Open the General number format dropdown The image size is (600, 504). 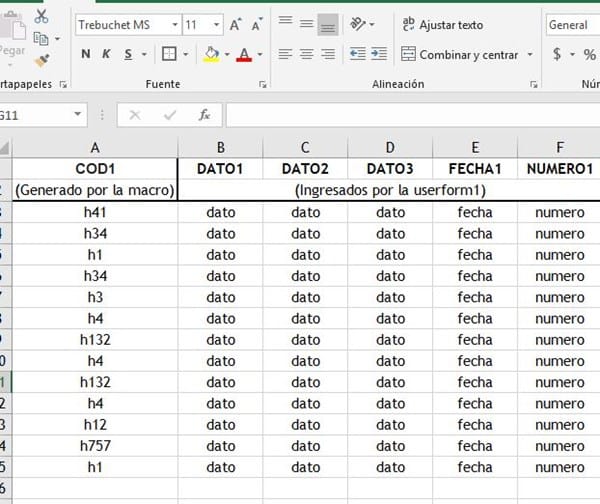coord(574,24)
